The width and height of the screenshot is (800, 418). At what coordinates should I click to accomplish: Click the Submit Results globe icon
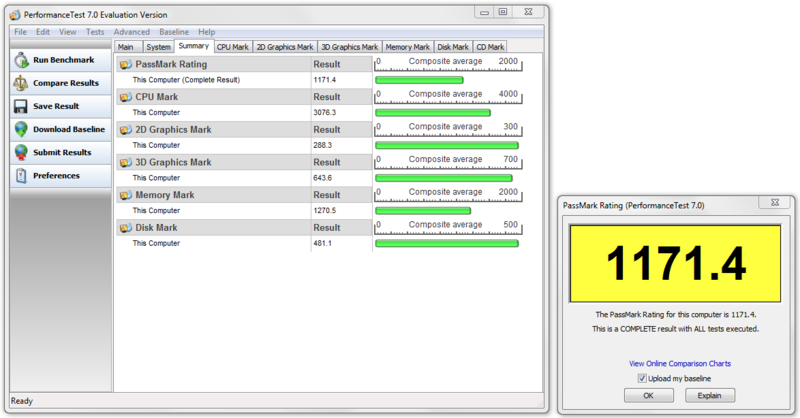[21, 152]
